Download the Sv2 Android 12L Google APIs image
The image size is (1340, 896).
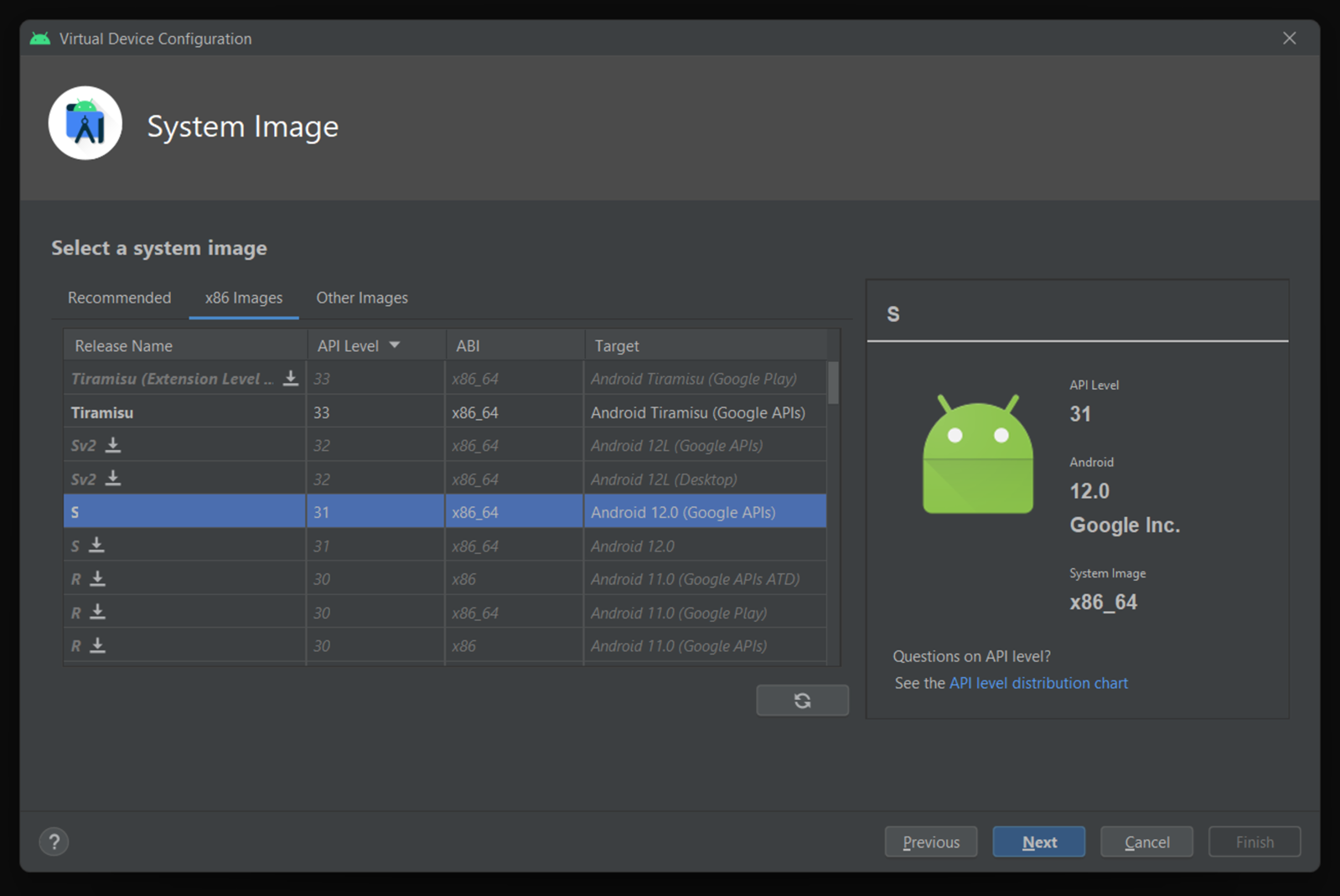113,445
